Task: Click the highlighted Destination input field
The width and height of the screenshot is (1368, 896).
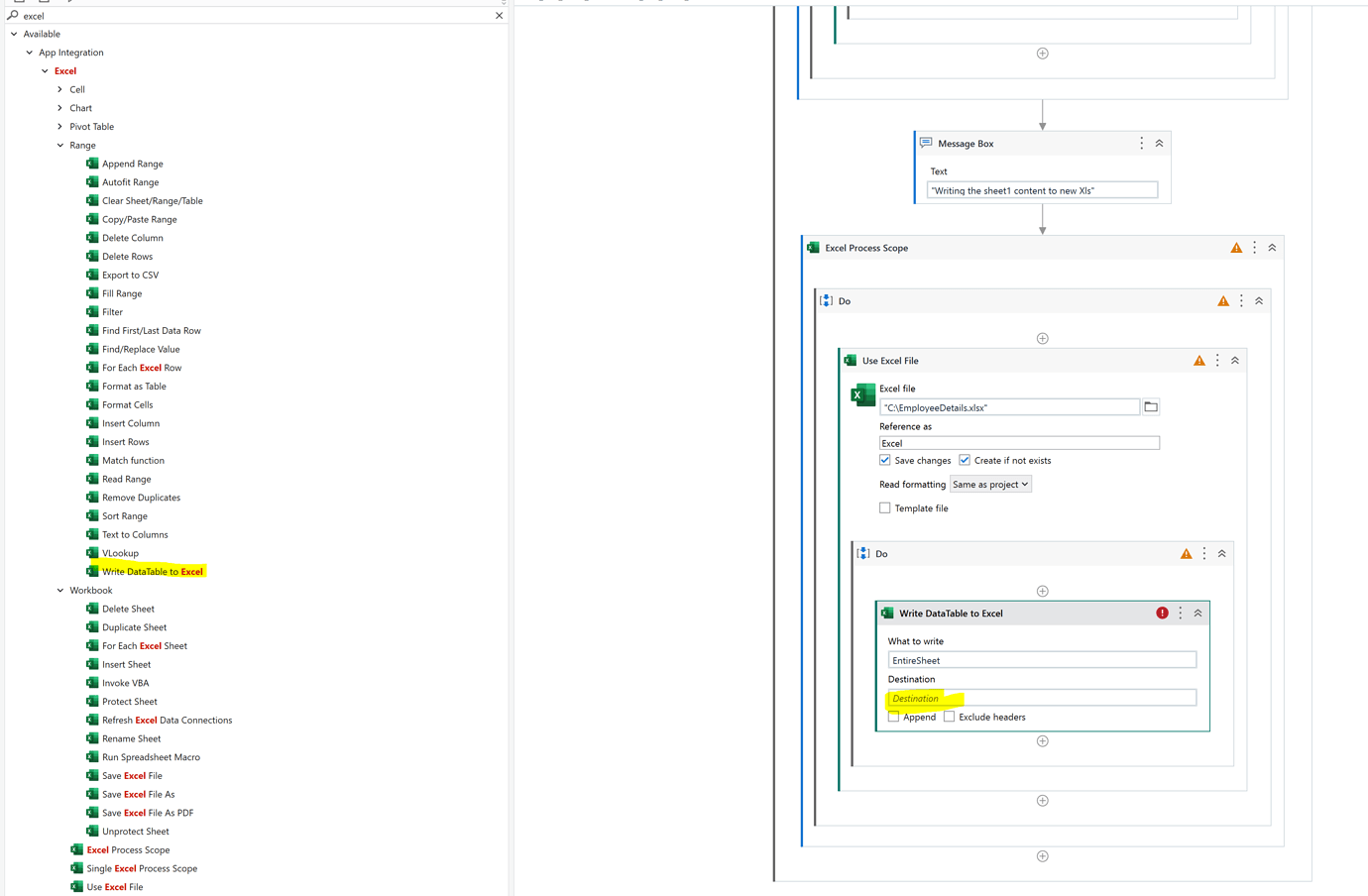Action: (1042, 698)
